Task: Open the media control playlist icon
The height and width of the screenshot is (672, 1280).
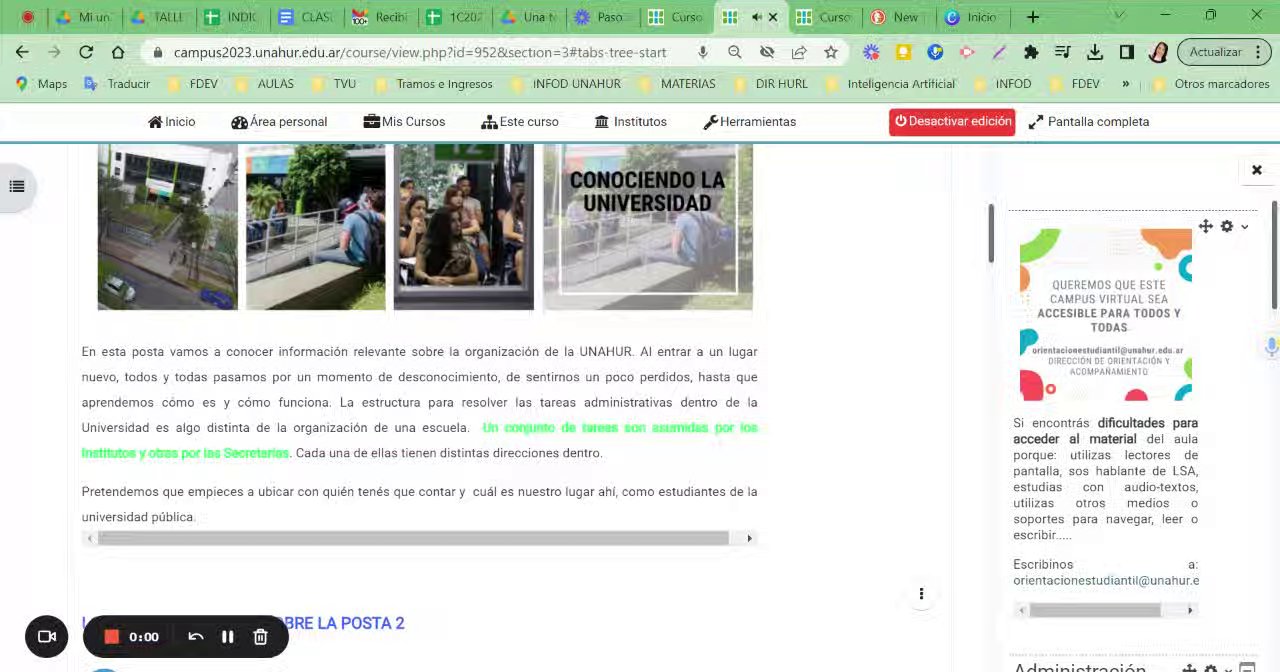Action: 1063,52
